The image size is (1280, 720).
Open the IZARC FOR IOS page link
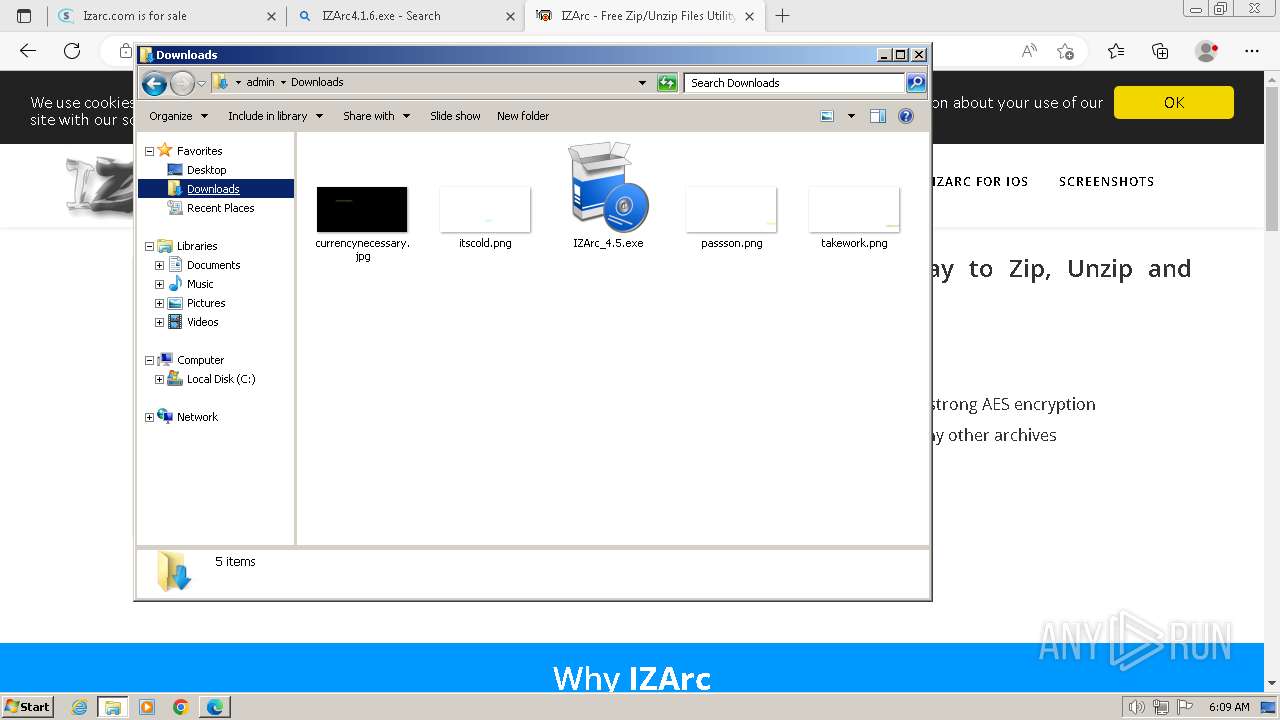tap(980, 182)
